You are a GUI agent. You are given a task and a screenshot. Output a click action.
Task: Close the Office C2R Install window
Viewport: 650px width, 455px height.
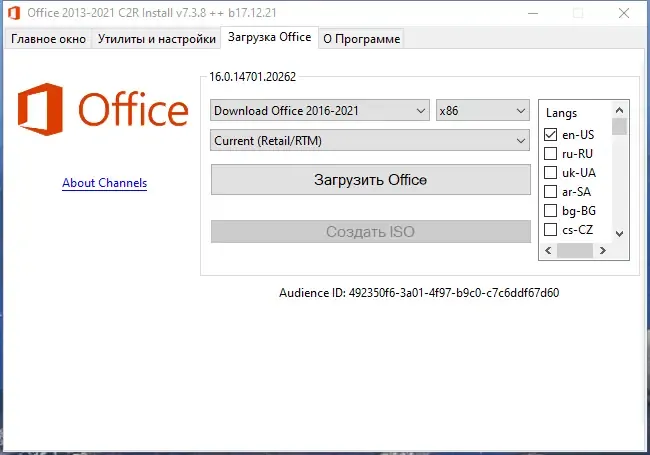pos(624,13)
